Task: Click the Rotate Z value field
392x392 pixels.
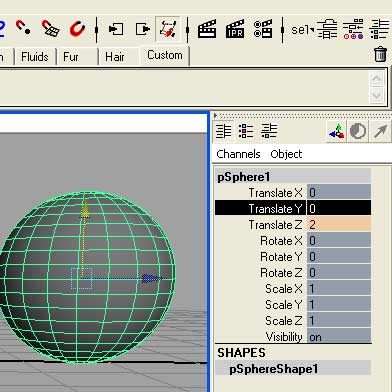Action: pos(339,272)
